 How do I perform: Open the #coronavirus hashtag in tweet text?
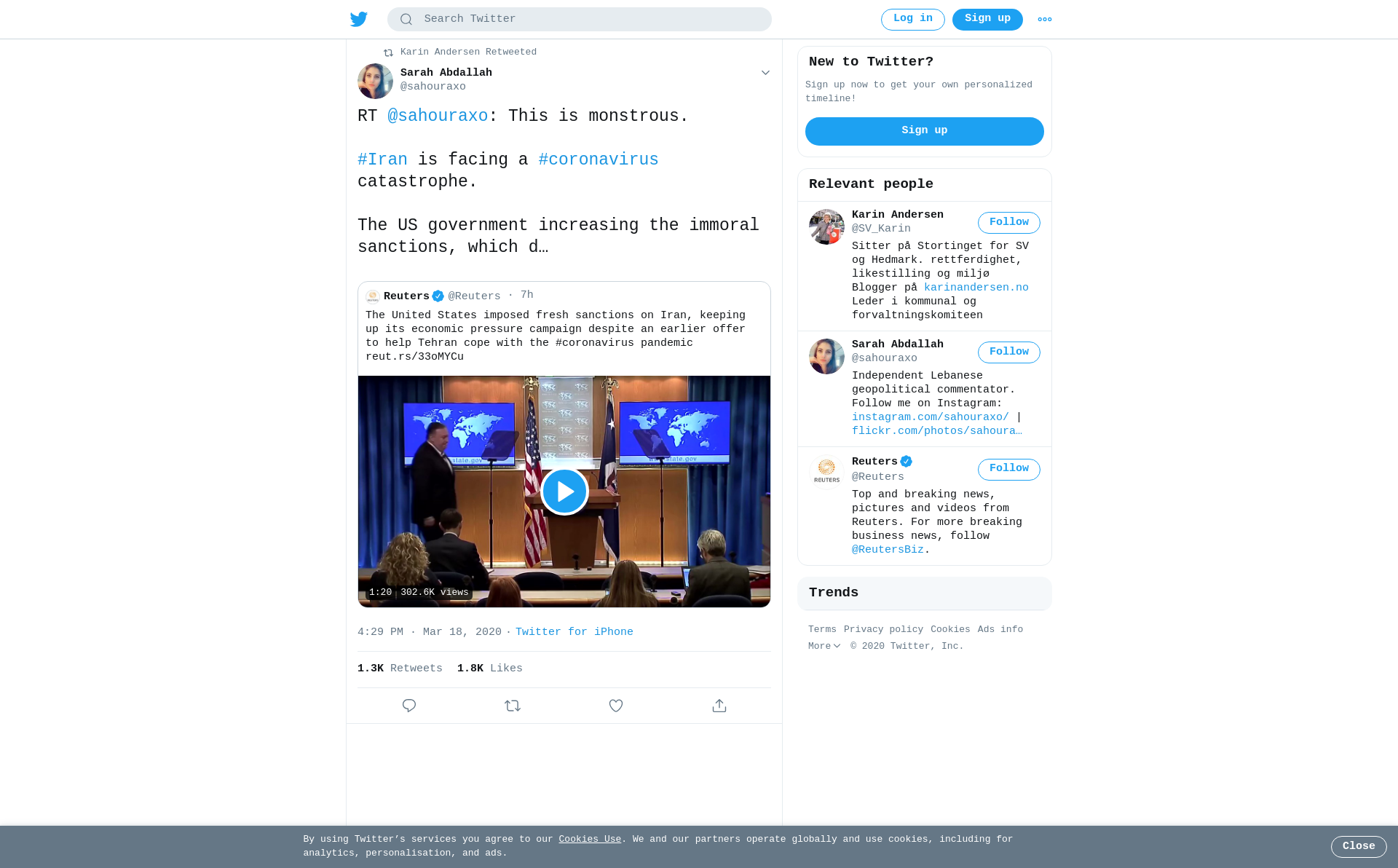(599, 160)
